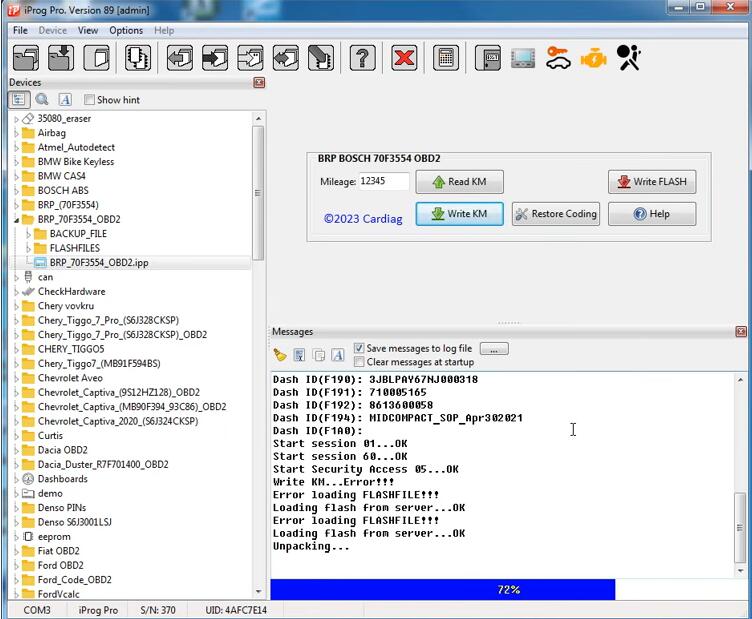Click the open folder toolbar icon
The height and width of the screenshot is (619, 752).
[26, 58]
